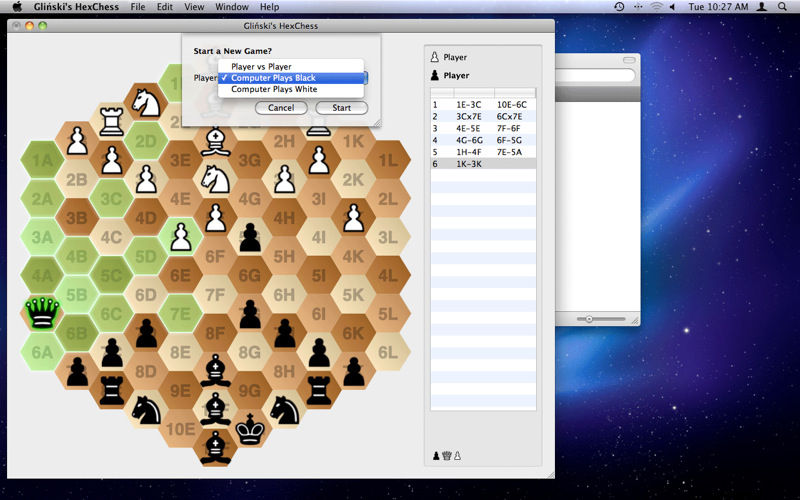Open the Apple menu
This screenshot has height=500, width=800.
click(x=17, y=7)
